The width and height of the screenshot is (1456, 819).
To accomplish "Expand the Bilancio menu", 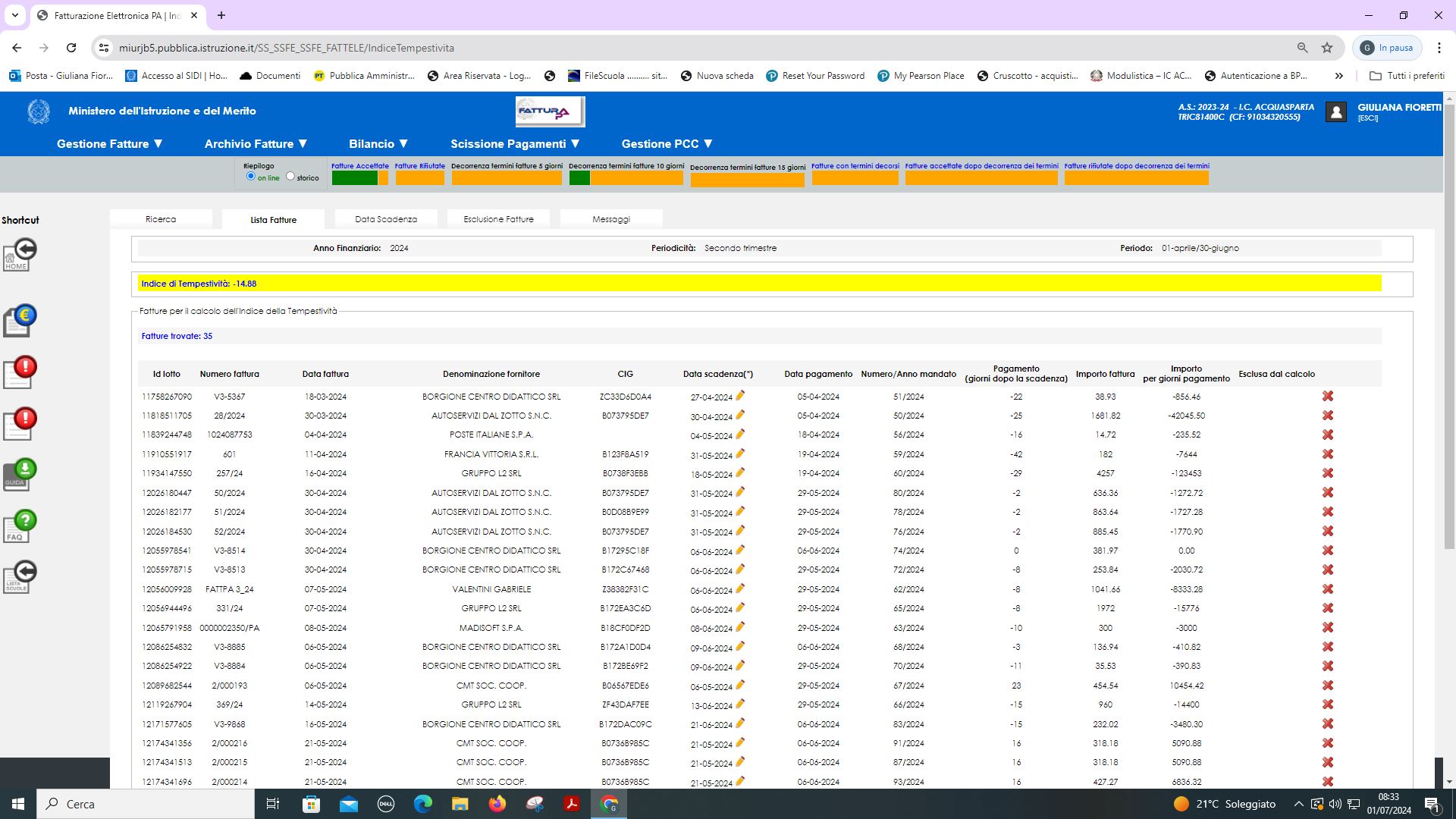I will (x=379, y=144).
